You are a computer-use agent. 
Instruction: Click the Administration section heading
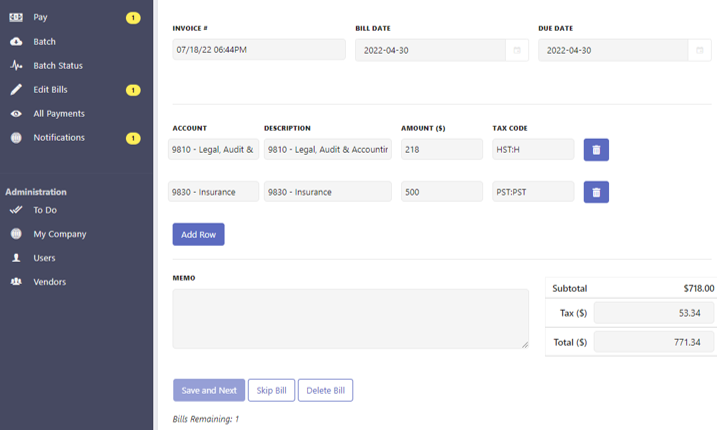pyautogui.click(x=36, y=192)
